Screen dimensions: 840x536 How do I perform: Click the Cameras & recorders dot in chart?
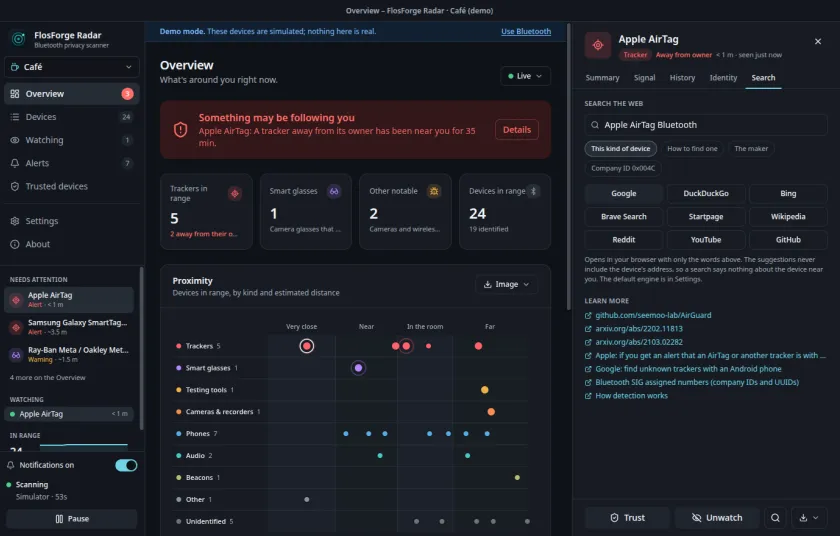(491, 412)
